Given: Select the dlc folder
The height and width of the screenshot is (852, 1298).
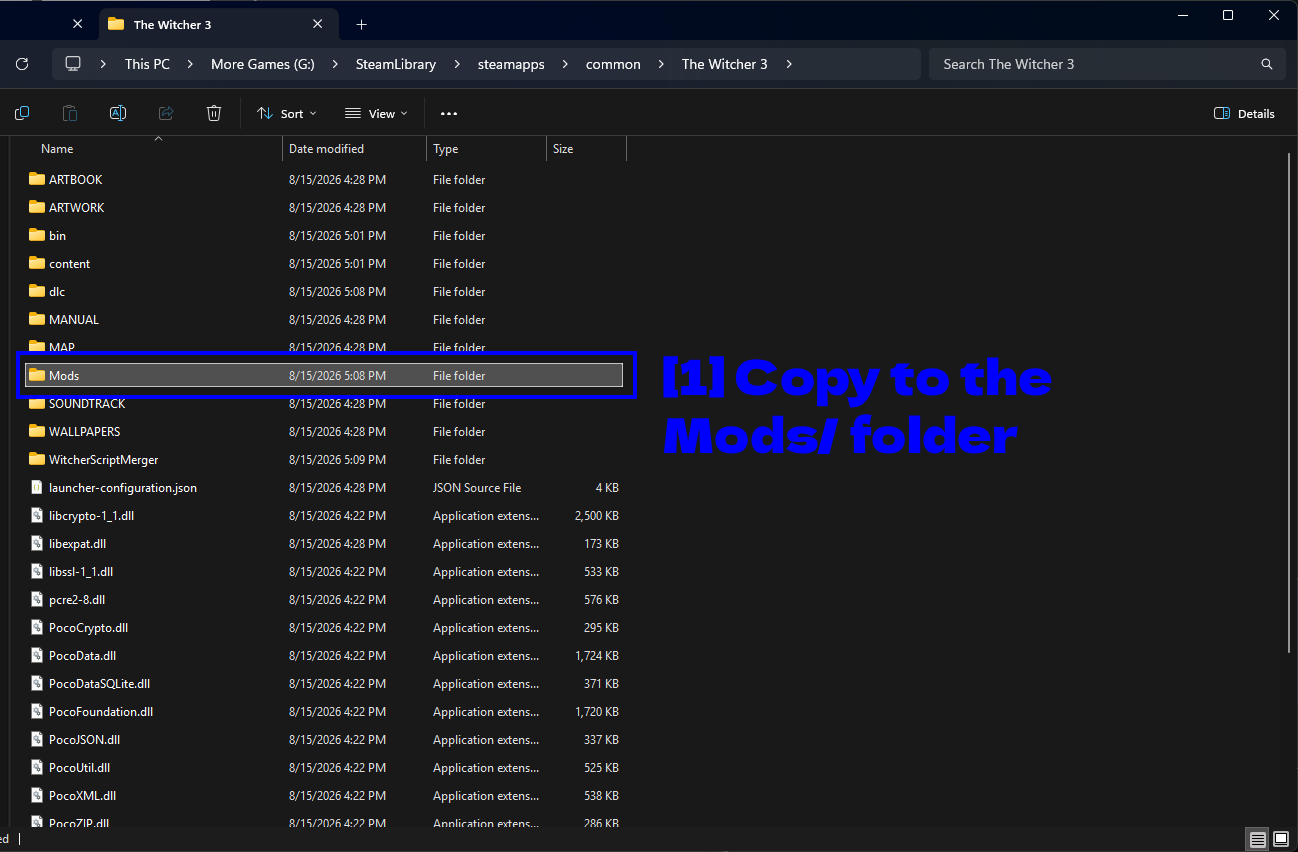Looking at the screenshot, I should 325,292.
